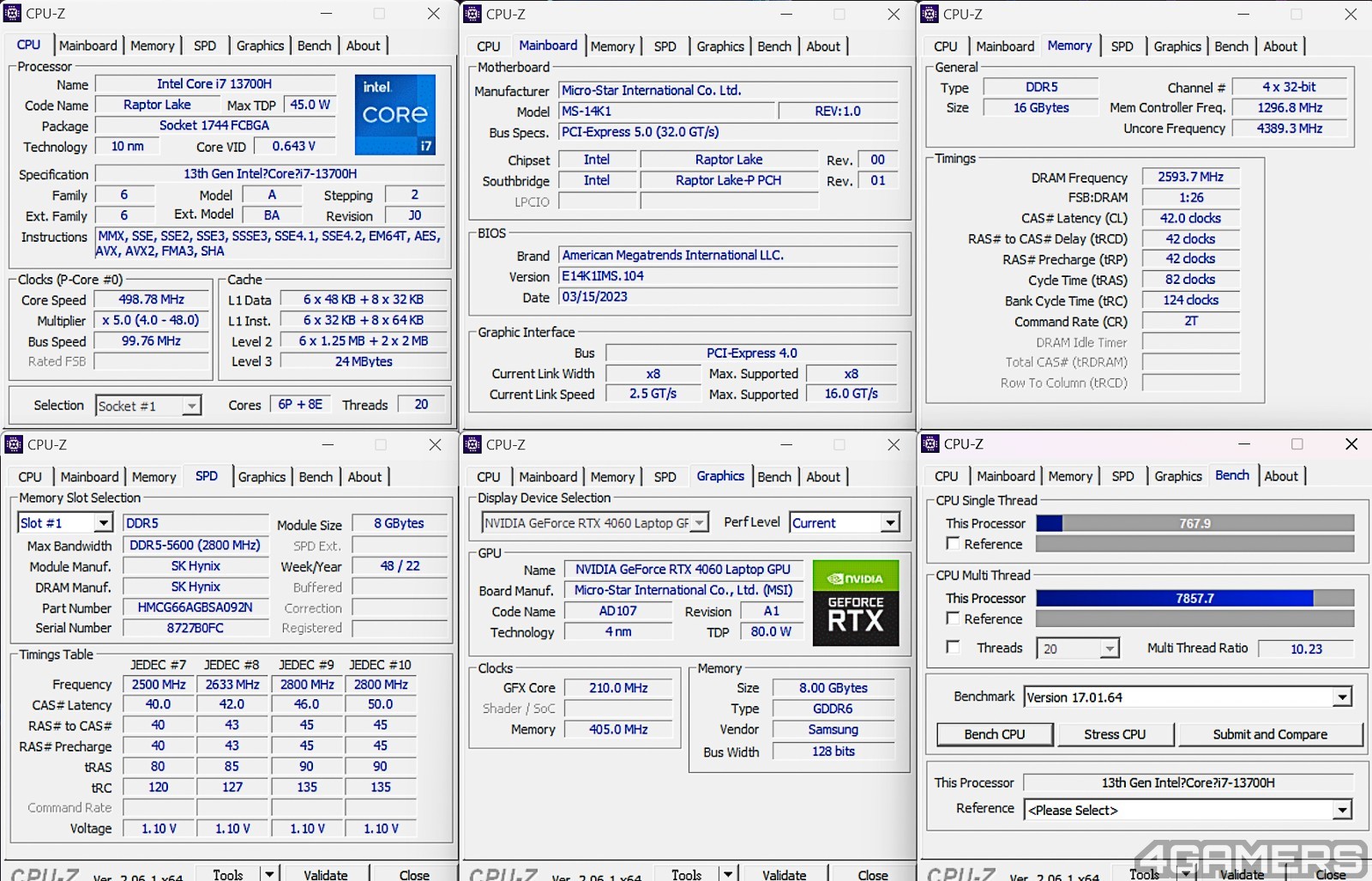Switch to Bench tab in the Mainboard window
The height and width of the screenshot is (881, 1372).
click(774, 46)
